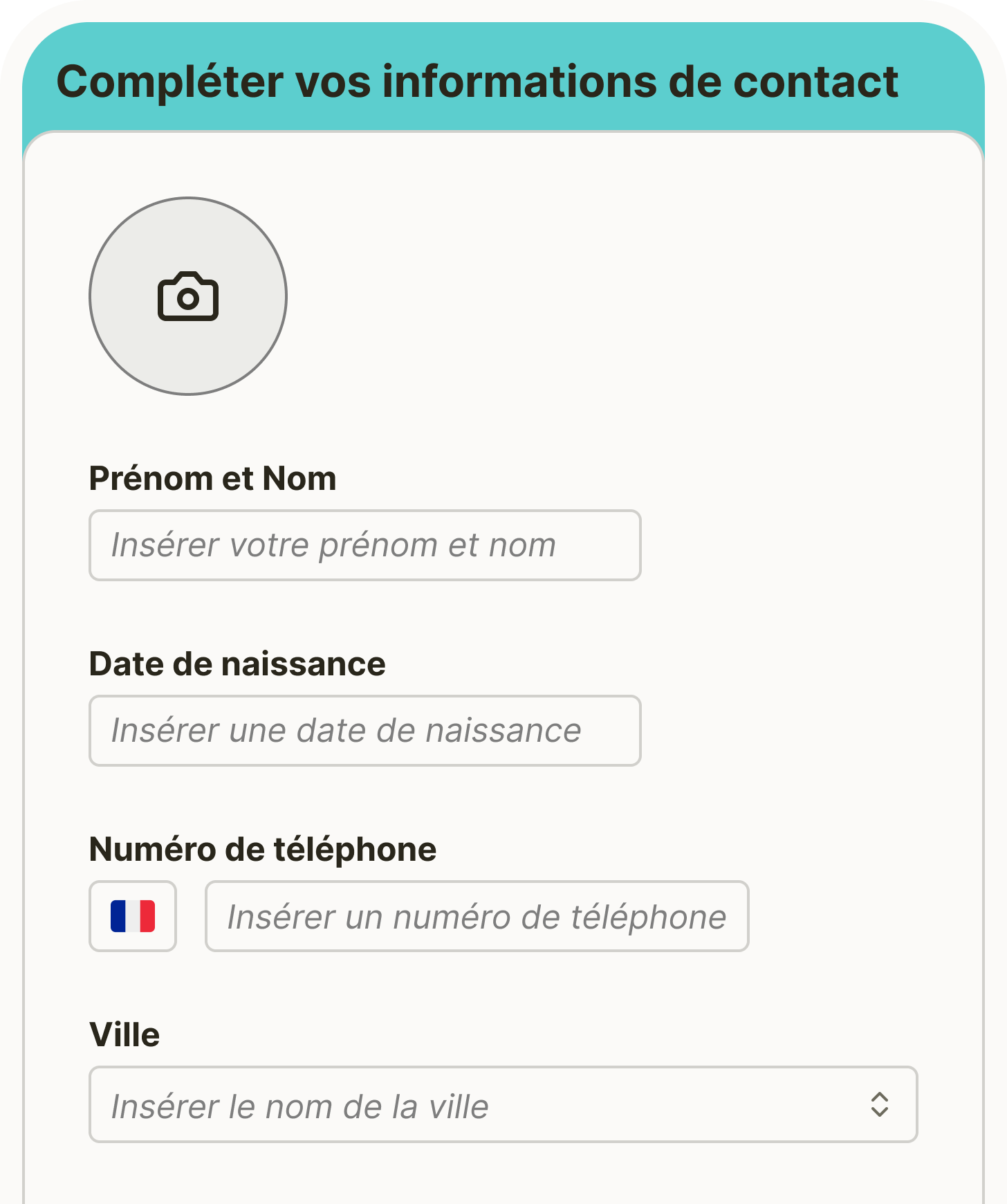
Task: Click the "Date de naissance" label
Action: tap(237, 664)
